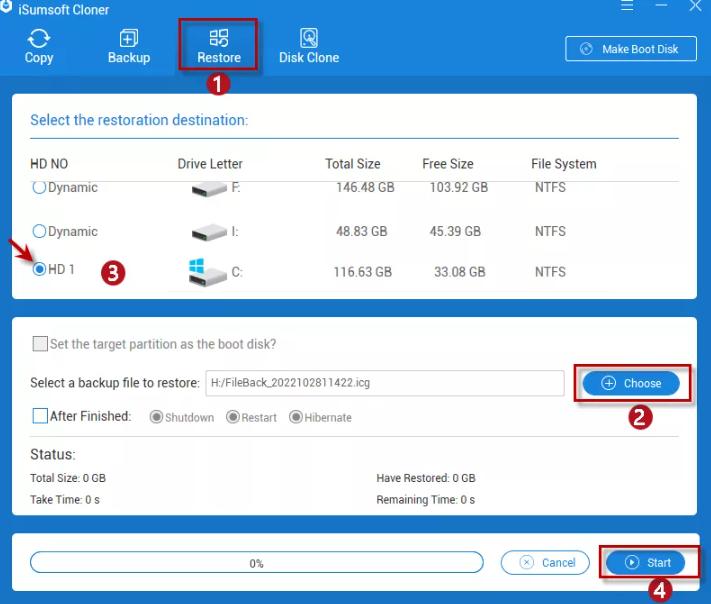711x604 pixels.
Task: Minimize the iSumsoft Cloner window
Action: click(x=661, y=5)
